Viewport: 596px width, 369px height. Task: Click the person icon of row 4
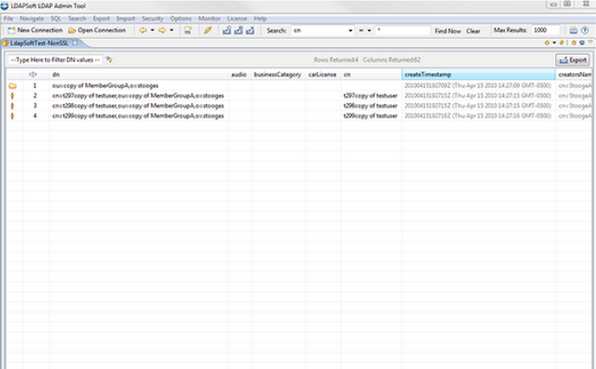[x=12, y=116]
